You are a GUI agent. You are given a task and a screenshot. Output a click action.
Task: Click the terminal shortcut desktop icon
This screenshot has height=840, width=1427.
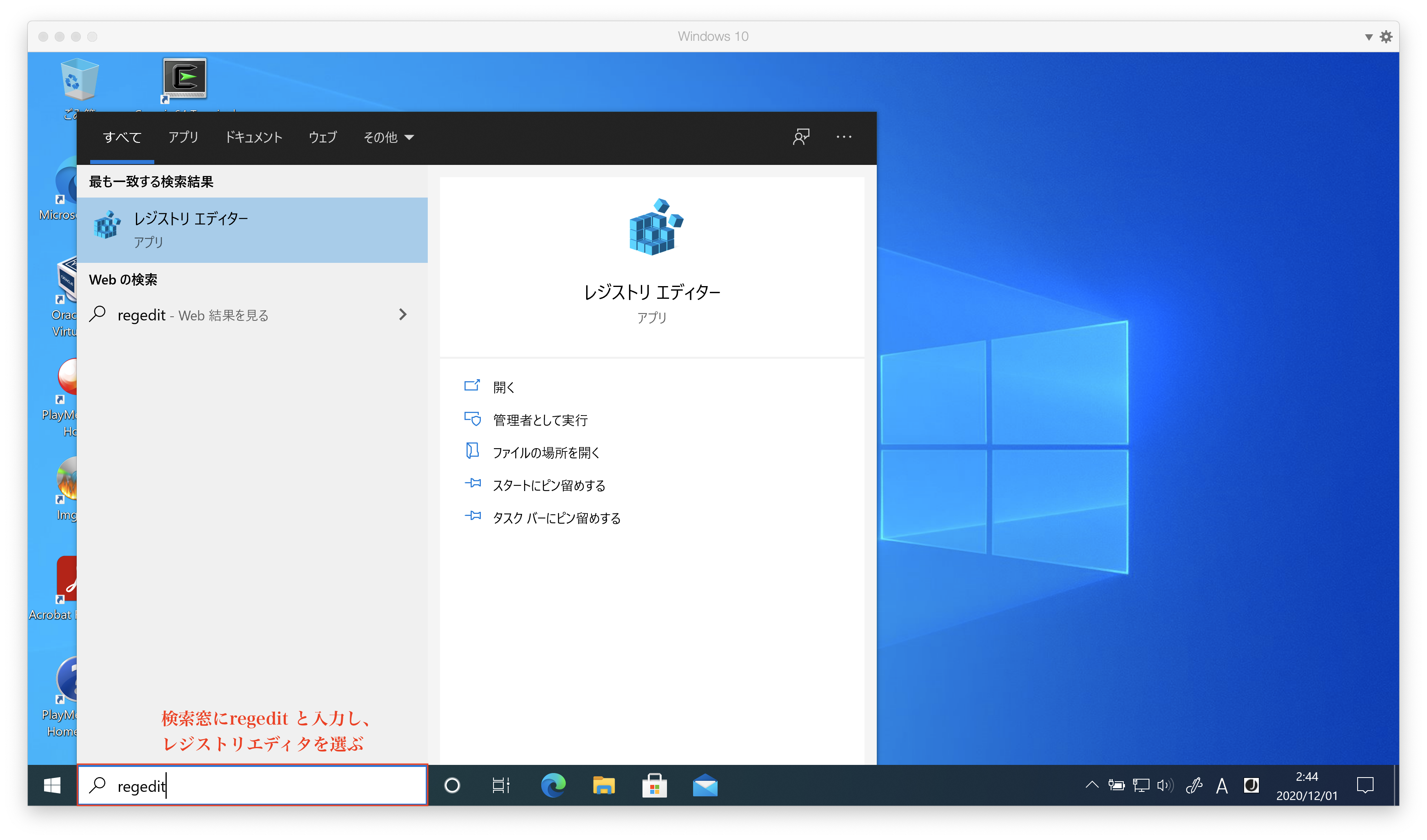pos(184,80)
